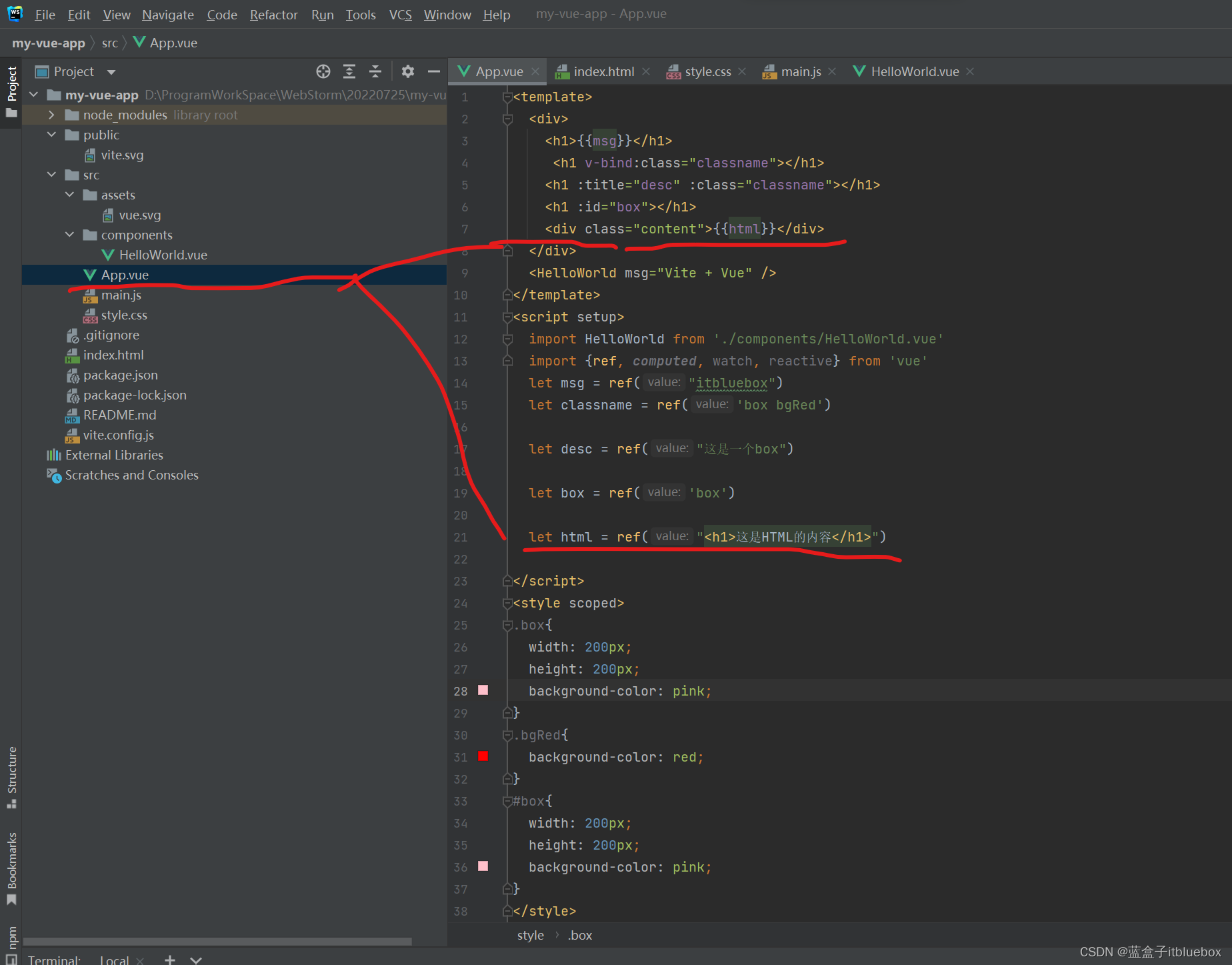Open terminal sessions dropdown arrow

[x=196, y=960]
